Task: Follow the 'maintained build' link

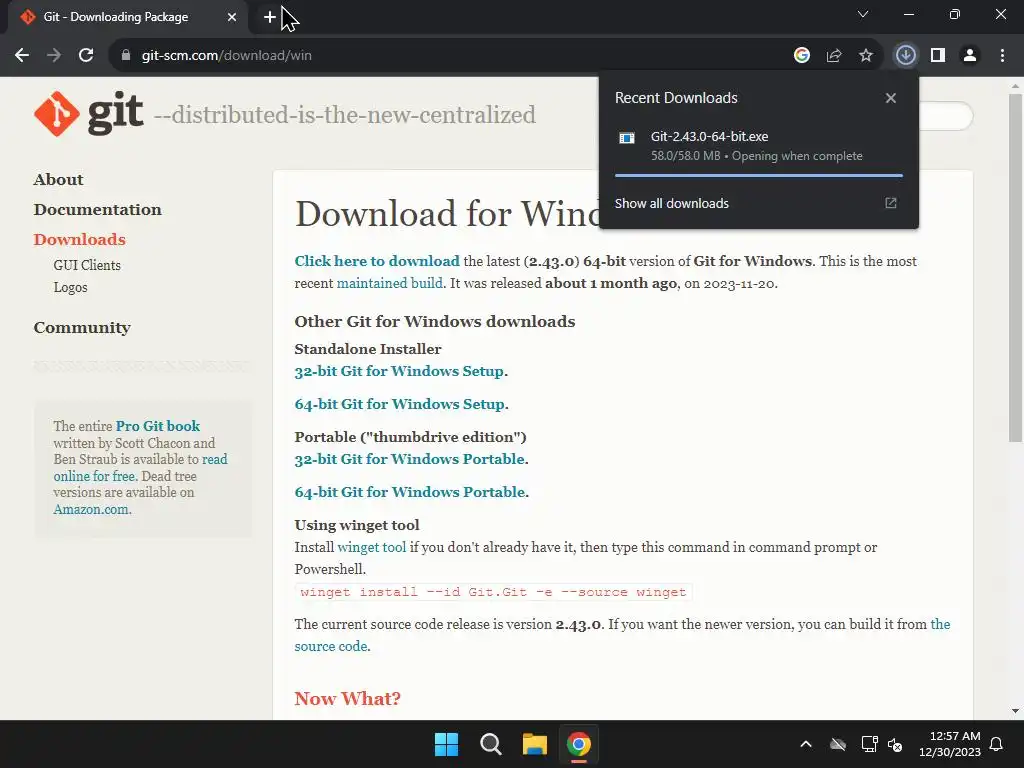Action: click(390, 283)
